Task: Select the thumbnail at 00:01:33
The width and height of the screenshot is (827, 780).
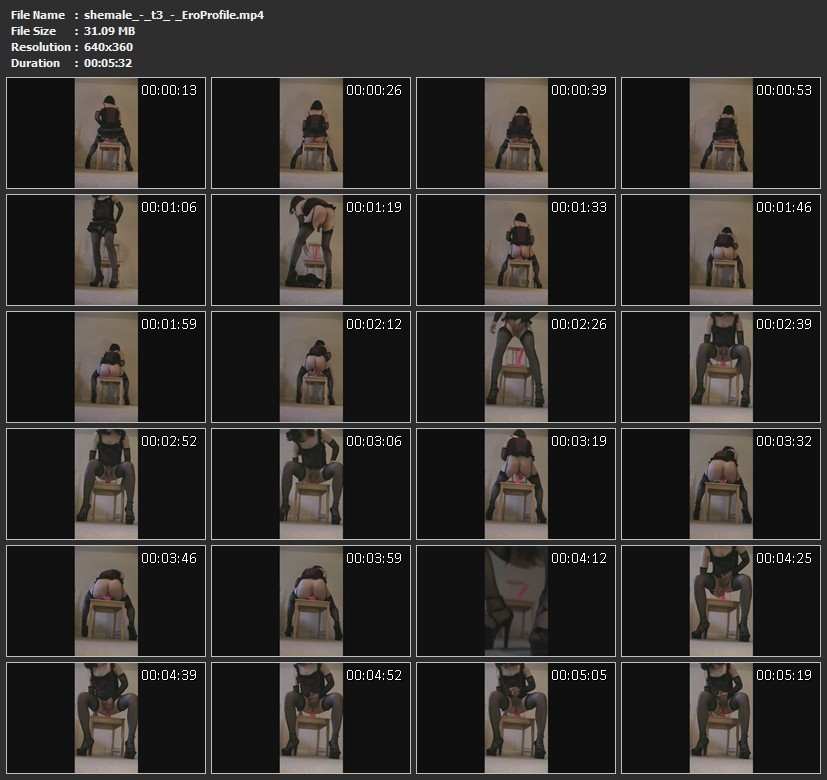Action: click(x=516, y=250)
